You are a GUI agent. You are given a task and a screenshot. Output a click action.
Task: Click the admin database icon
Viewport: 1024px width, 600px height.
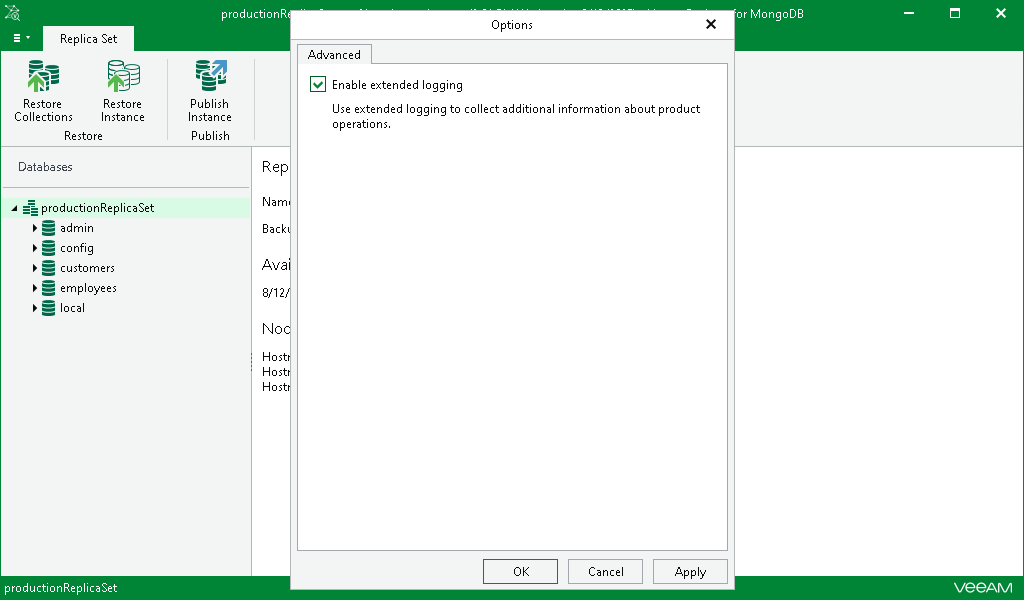click(x=48, y=228)
